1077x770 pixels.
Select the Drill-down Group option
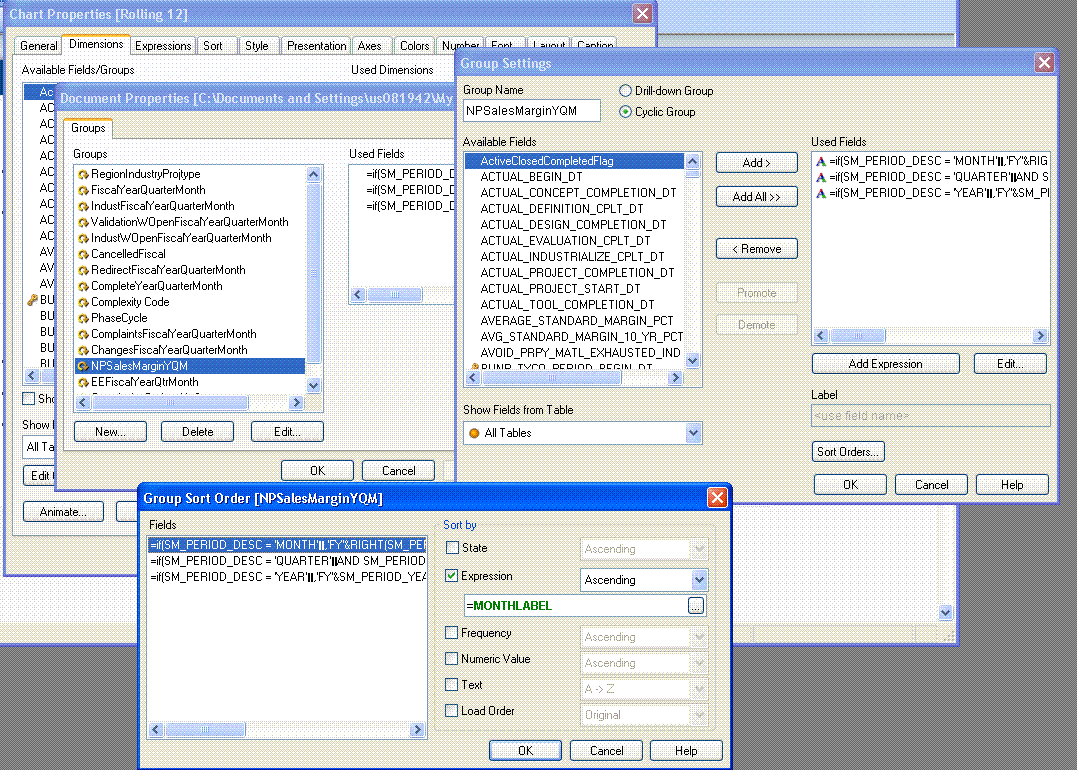[x=625, y=91]
